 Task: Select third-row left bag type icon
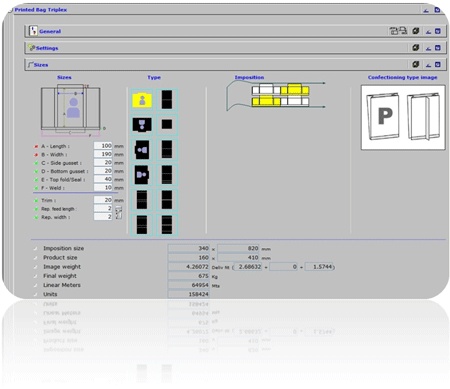point(142,150)
